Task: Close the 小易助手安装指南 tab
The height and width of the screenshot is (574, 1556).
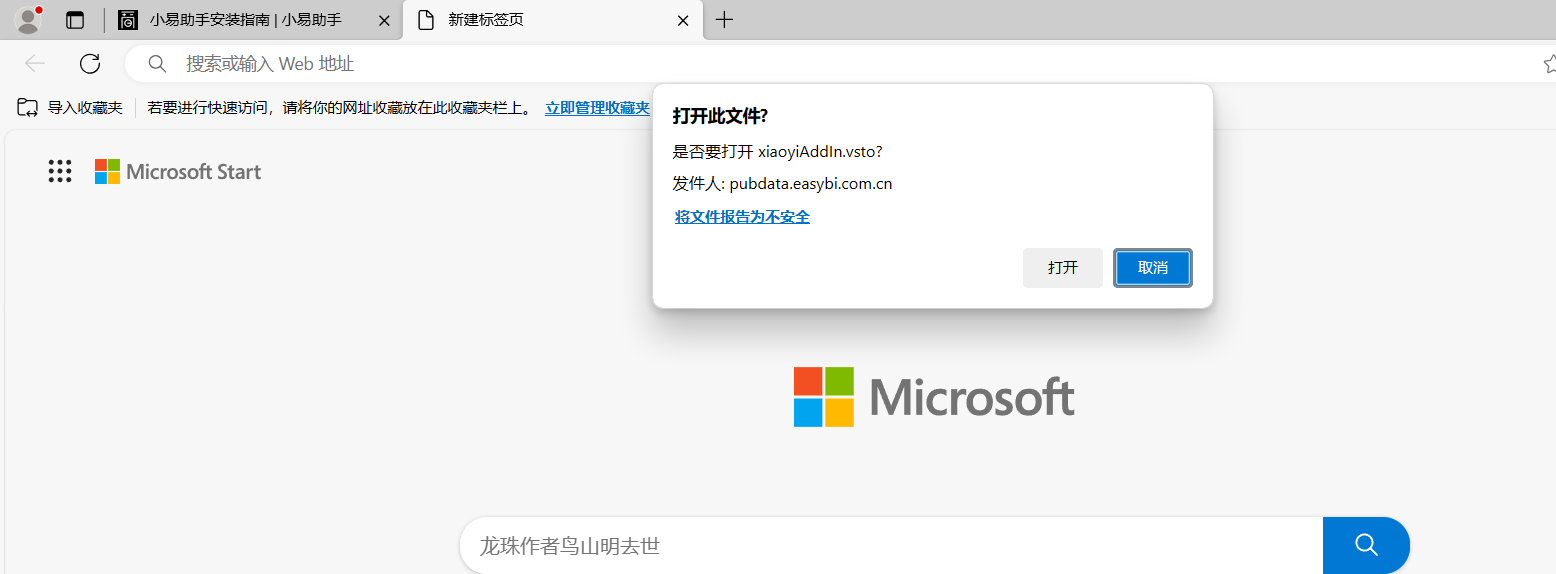Action: (384, 20)
